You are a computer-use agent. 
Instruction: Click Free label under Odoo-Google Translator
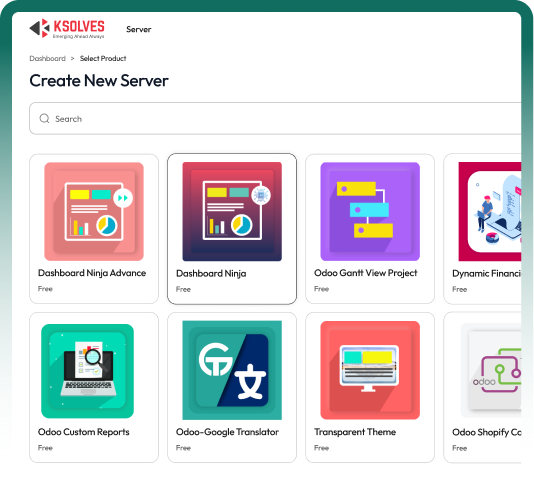click(x=183, y=448)
